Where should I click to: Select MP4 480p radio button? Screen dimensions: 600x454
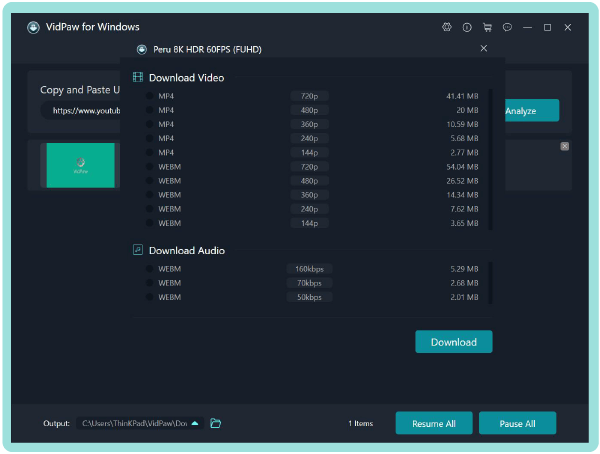pos(150,110)
